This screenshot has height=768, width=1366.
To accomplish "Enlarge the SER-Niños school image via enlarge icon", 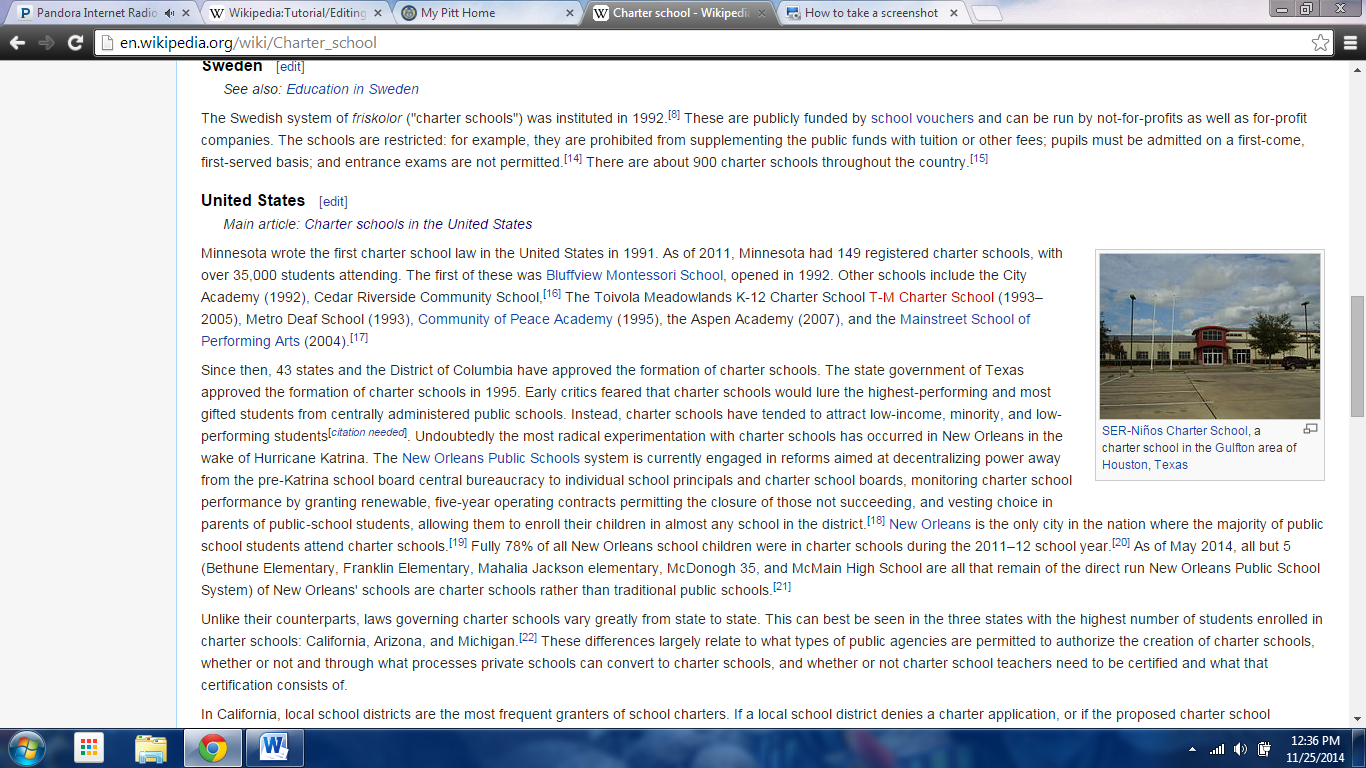I will click(1310, 429).
